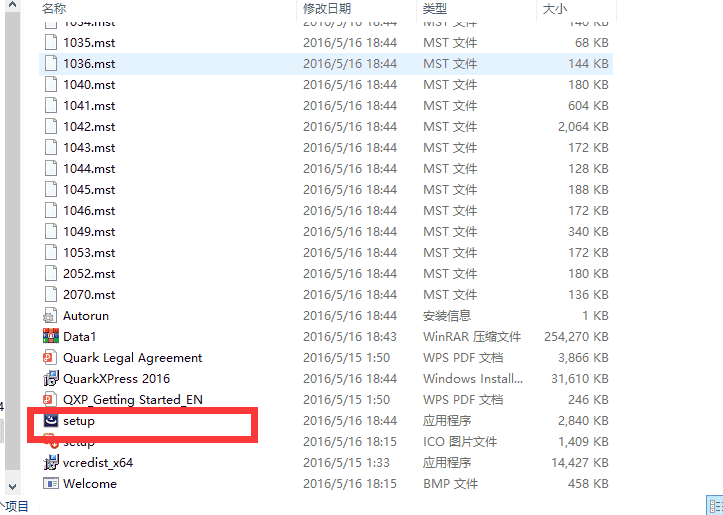Viewport: 723px width, 515px height.
Task: Click the QXP_Getting Started_EN PDF icon
Action: point(50,399)
